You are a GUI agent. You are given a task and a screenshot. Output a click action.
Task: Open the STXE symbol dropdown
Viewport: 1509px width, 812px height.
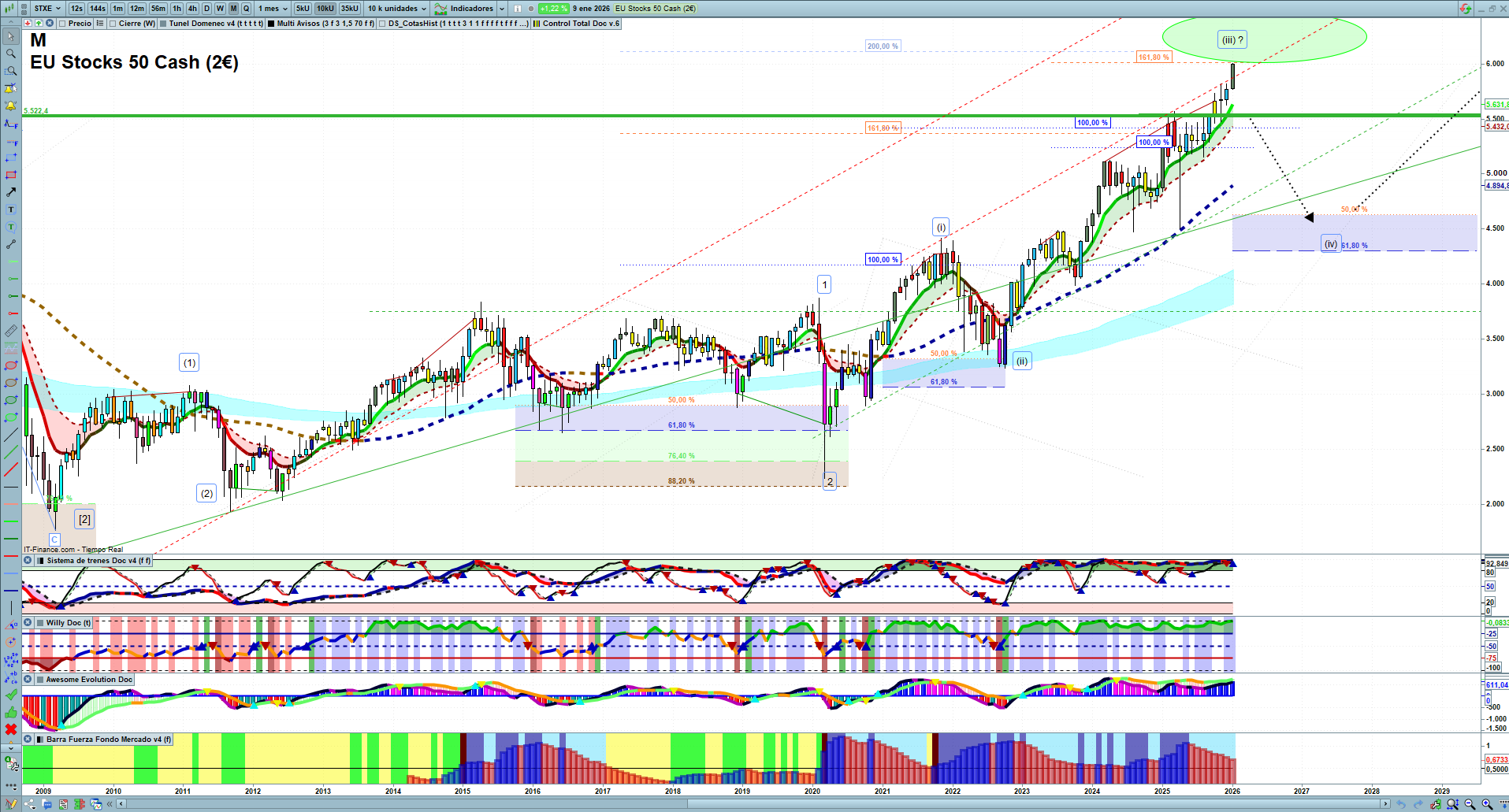pyautogui.click(x=47, y=9)
